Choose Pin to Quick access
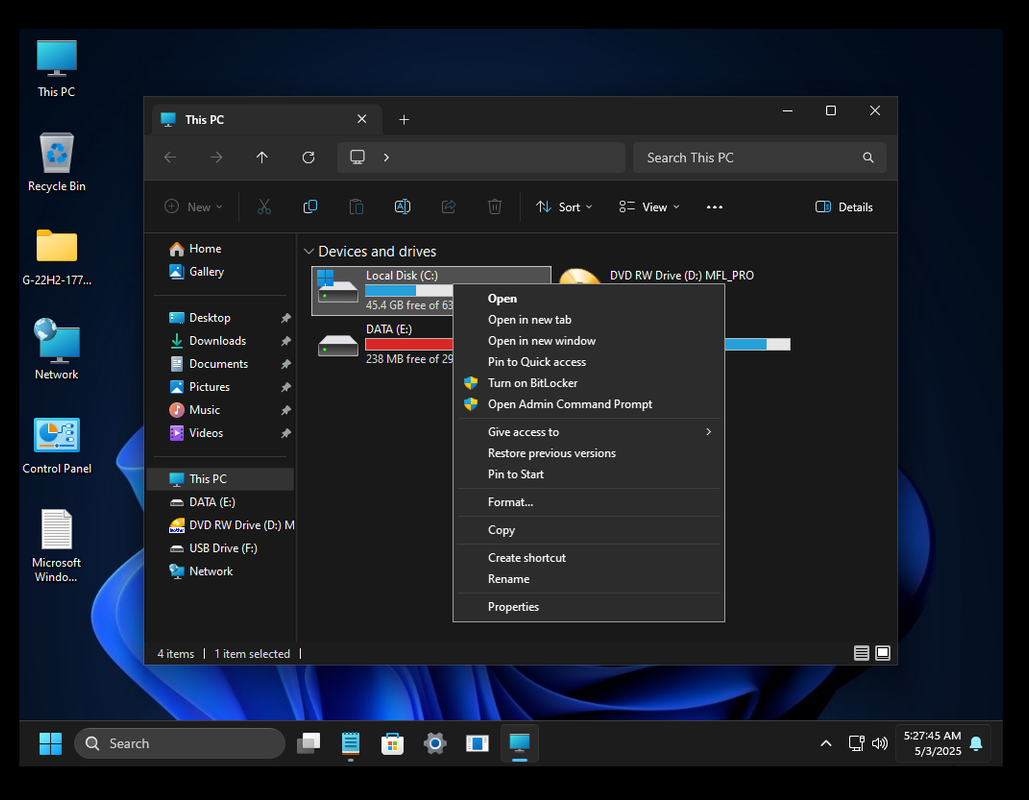The height and width of the screenshot is (800, 1029). coord(589,362)
